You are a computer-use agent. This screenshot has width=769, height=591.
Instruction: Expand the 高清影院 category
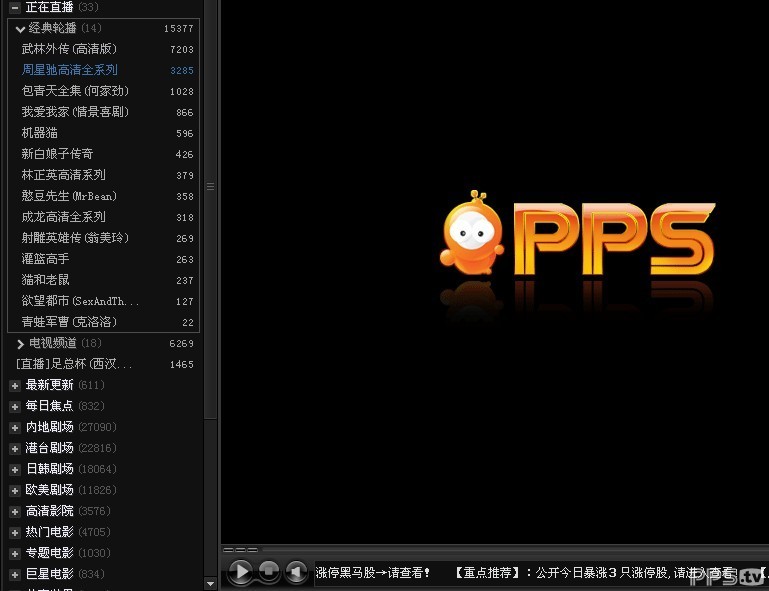[x=15, y=512]
